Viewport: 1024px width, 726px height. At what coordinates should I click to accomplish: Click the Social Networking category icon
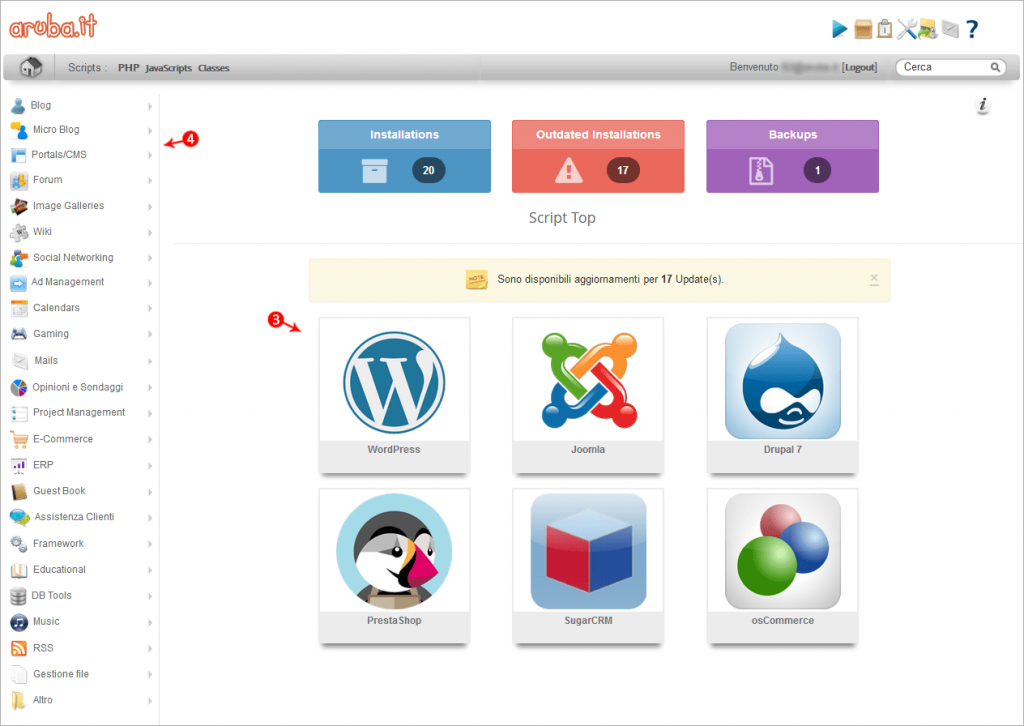click(x=19, y=258)
